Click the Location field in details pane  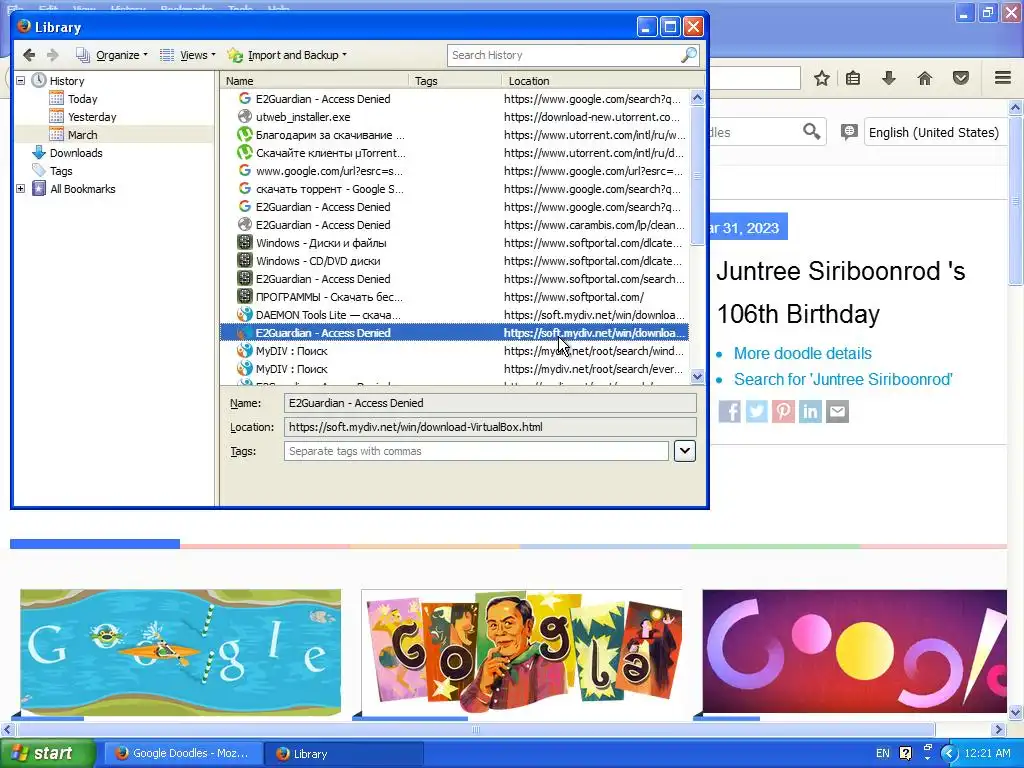tap(490, 427)
